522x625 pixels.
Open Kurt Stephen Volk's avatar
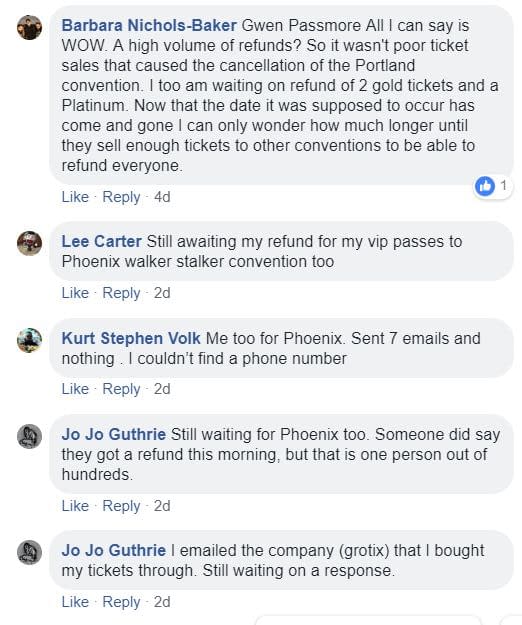point(29,340)
